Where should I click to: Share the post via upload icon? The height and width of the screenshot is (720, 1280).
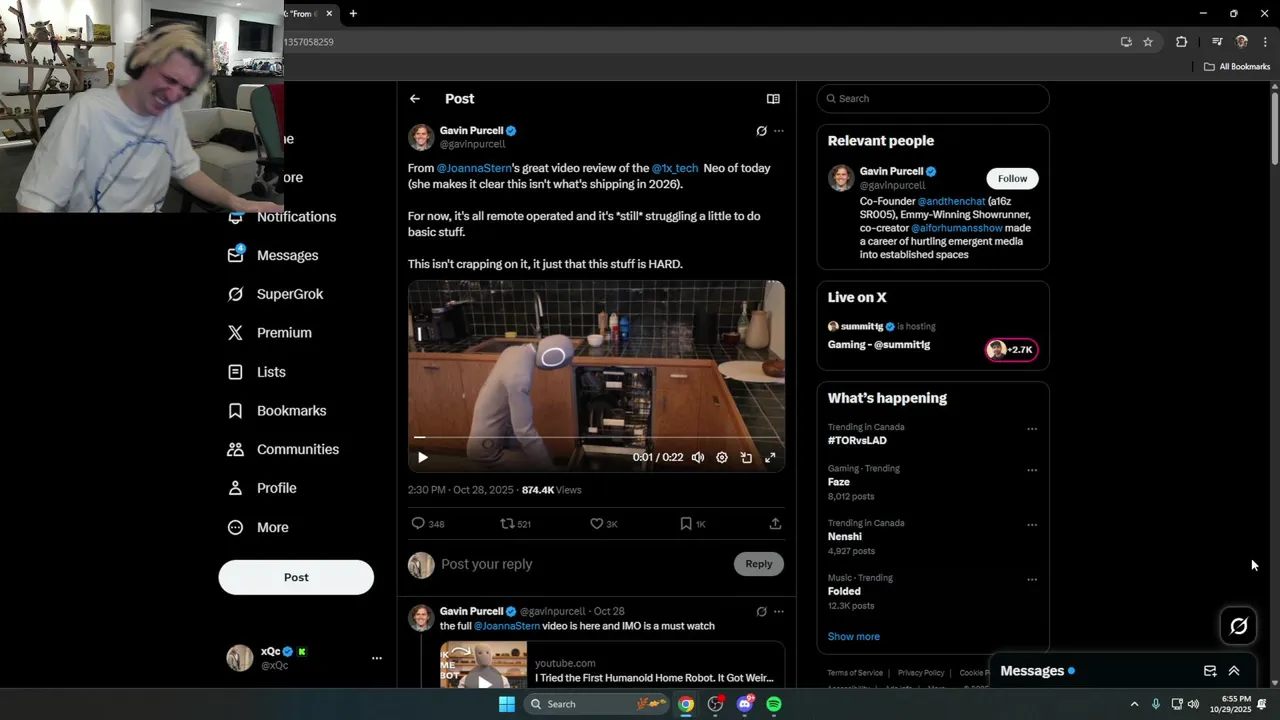point(775,524)
